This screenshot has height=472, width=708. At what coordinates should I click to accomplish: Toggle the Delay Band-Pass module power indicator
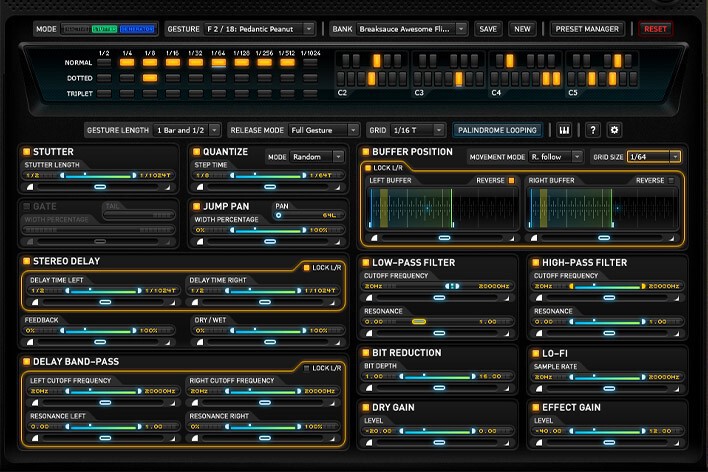[x=26, y=361]
